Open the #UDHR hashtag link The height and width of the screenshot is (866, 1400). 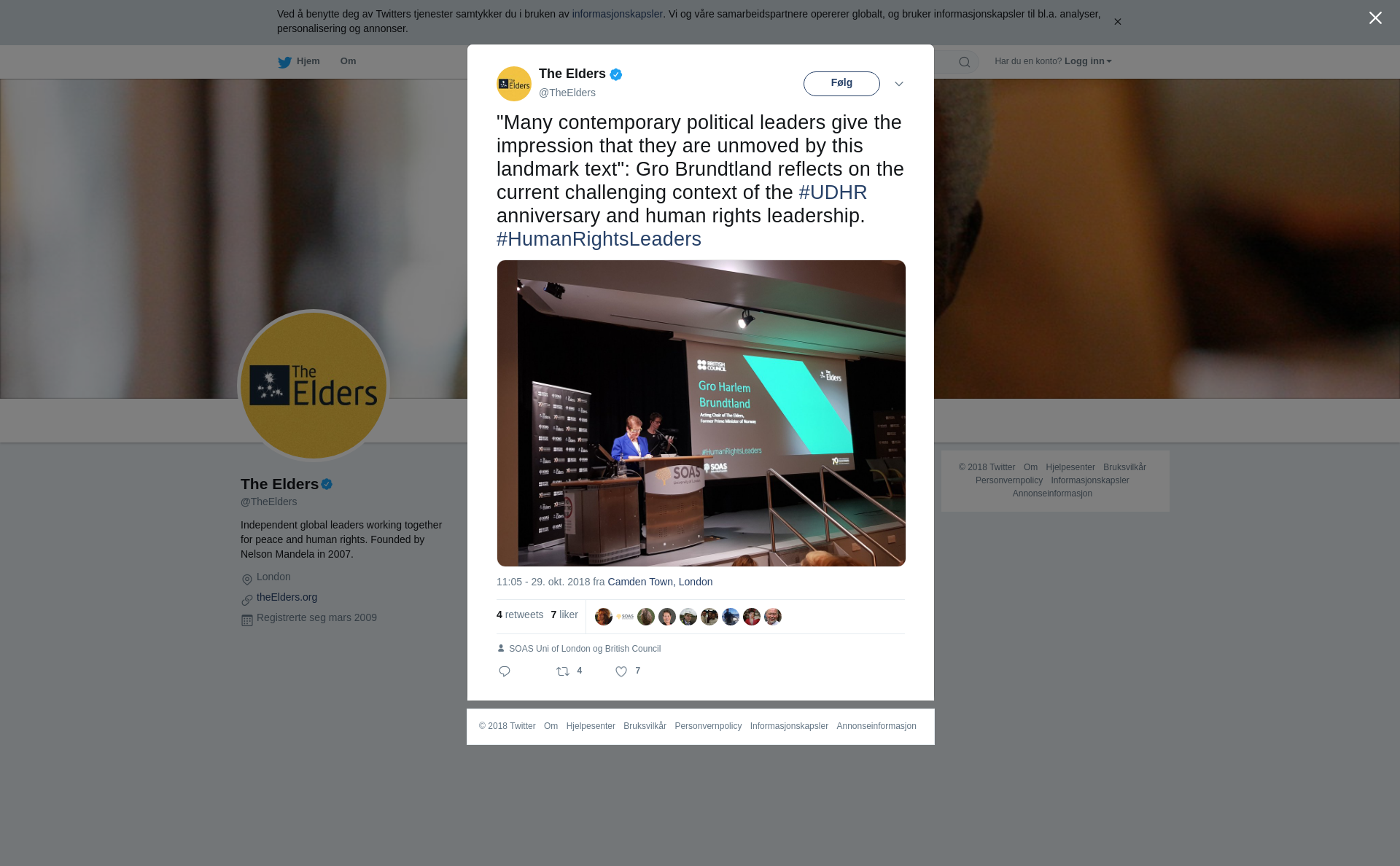coord(833,192)
